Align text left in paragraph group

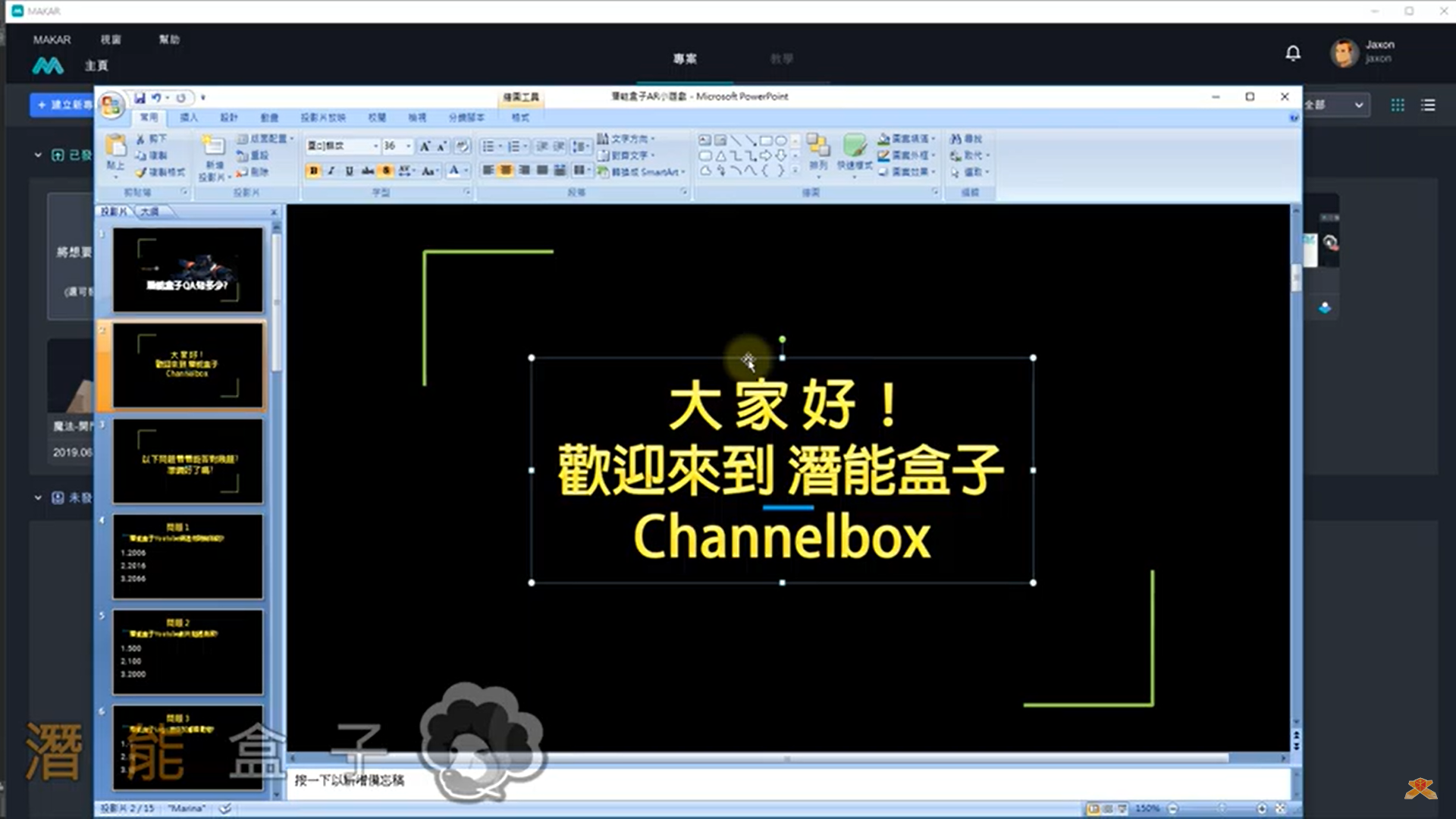(x=488, y=170)
